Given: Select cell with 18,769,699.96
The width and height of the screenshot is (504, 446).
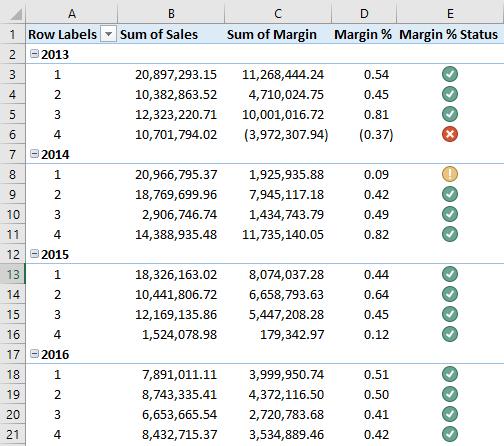Looking at the screenshot, I should (x=171, y=194).
